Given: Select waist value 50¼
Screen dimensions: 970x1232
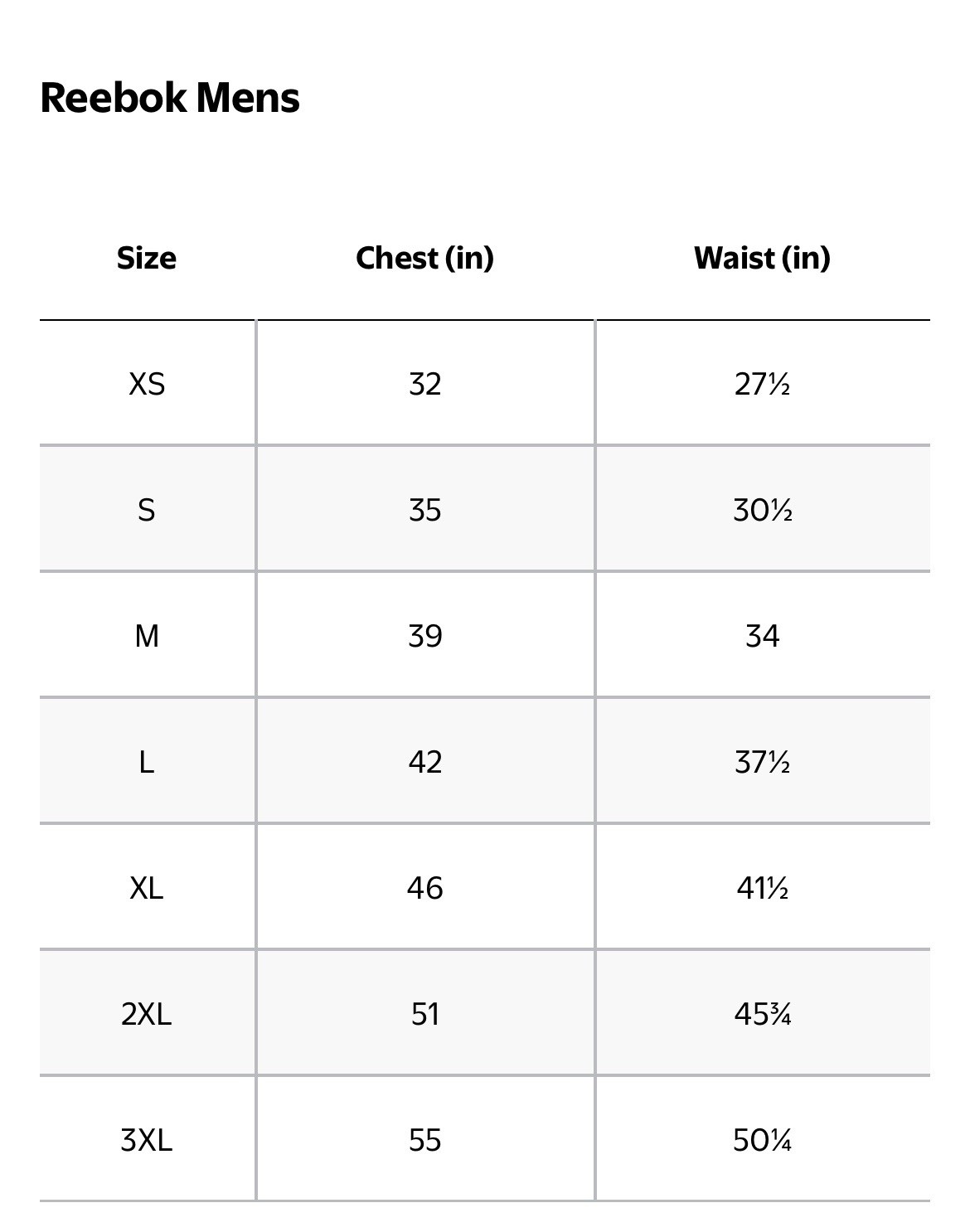Looking at the screenshot, I should tap(762, 1140).
